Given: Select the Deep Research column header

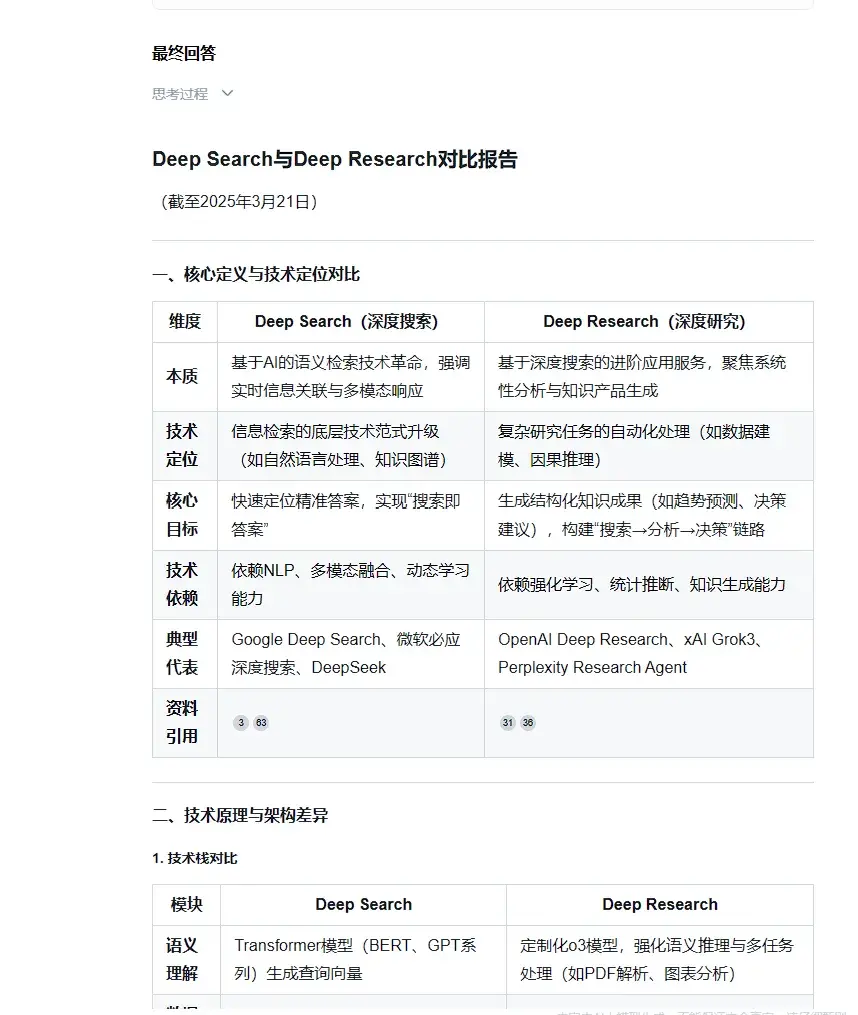Looking at the screenshot, I should click(x=648, y=321).
